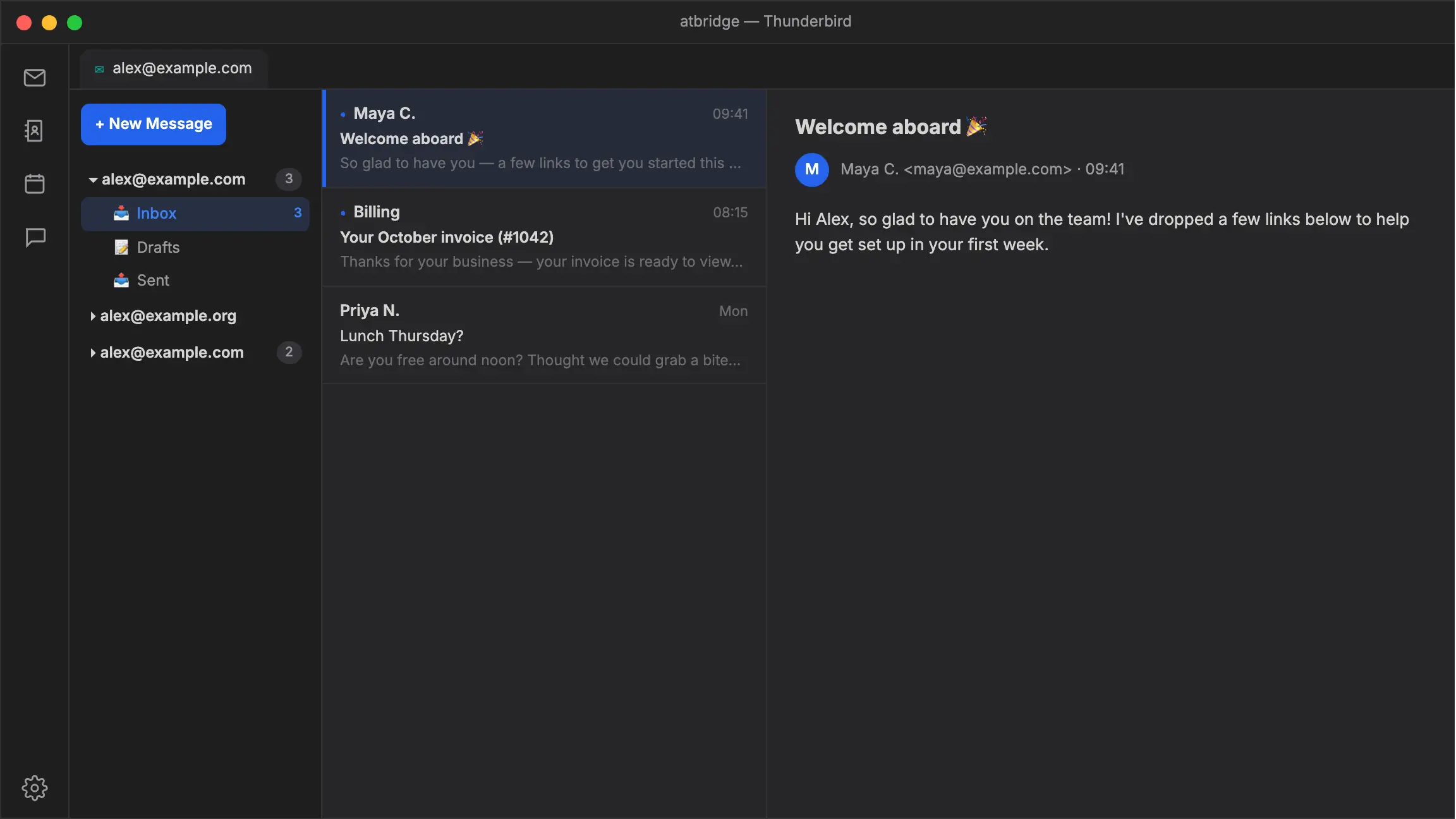The height and width of the screenshot is (819, 1456).
Task: Open the Mail view from the sidebar
Action: coord(35,78)
